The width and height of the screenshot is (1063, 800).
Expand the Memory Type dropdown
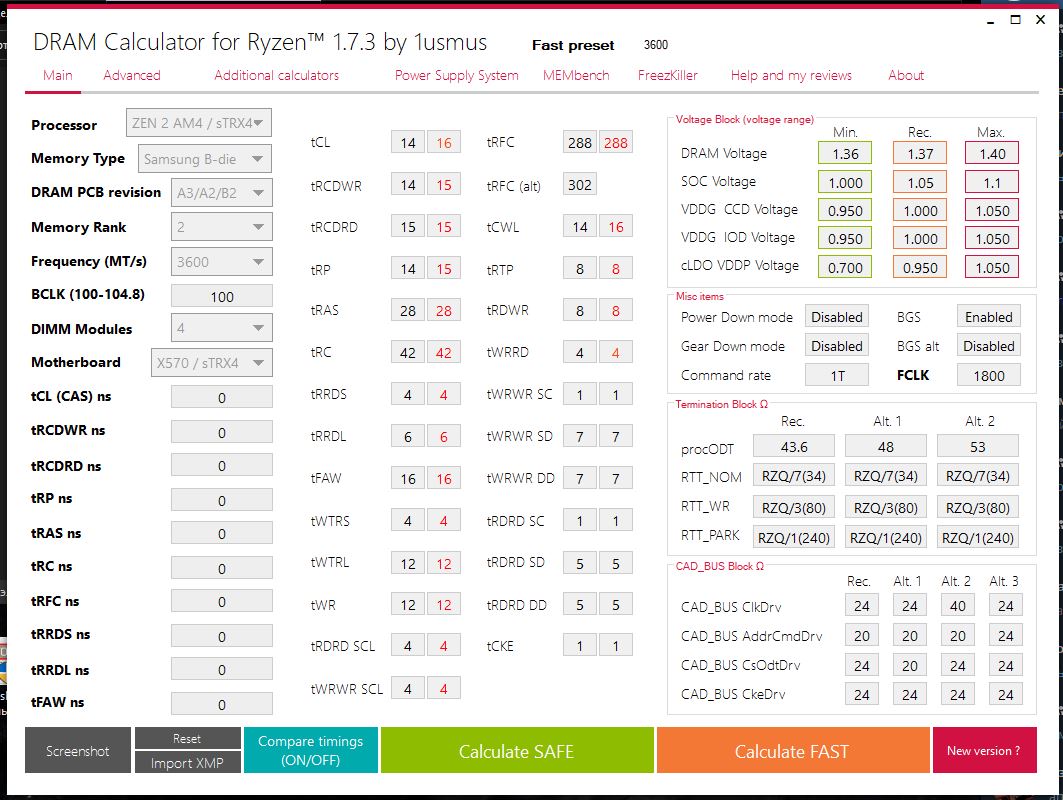(x=205, y=159)
